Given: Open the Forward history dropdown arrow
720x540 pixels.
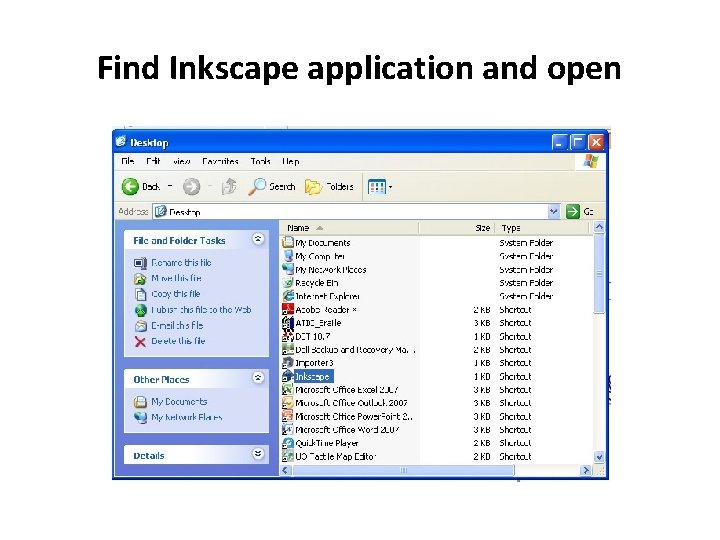Looking at the screenshot, I should point(210,186).
